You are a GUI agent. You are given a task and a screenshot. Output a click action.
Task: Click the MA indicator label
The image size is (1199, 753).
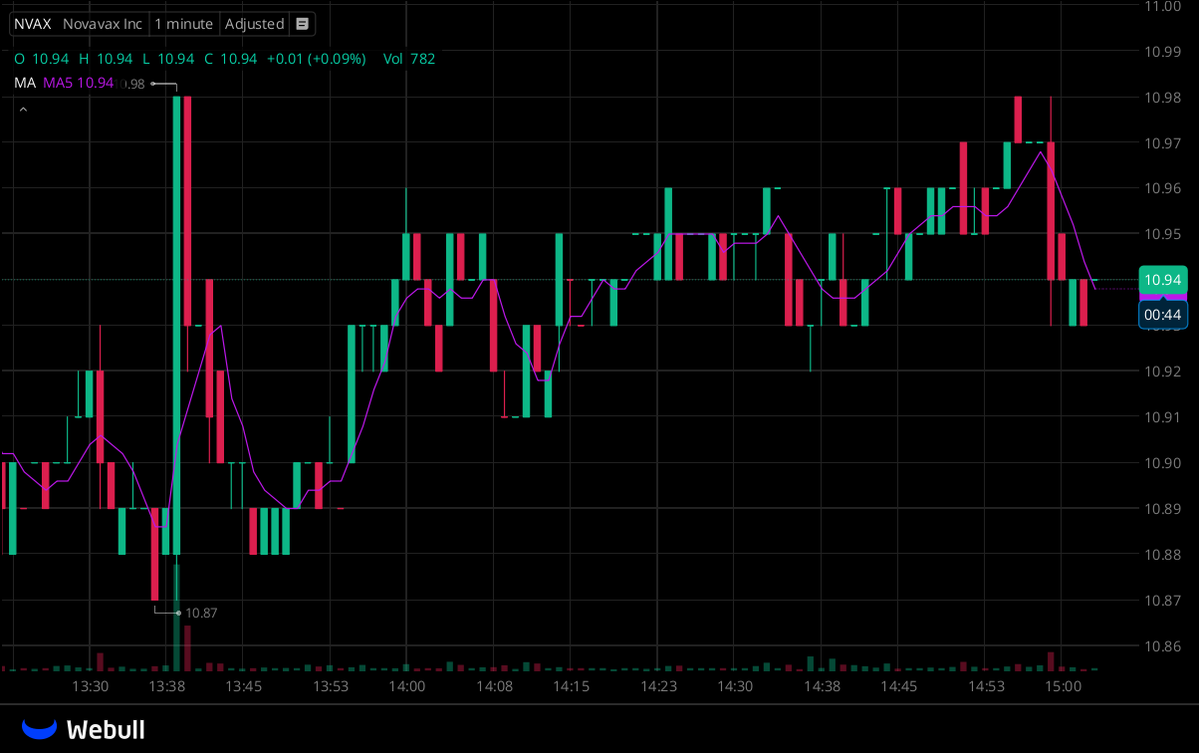pos(24,83)
